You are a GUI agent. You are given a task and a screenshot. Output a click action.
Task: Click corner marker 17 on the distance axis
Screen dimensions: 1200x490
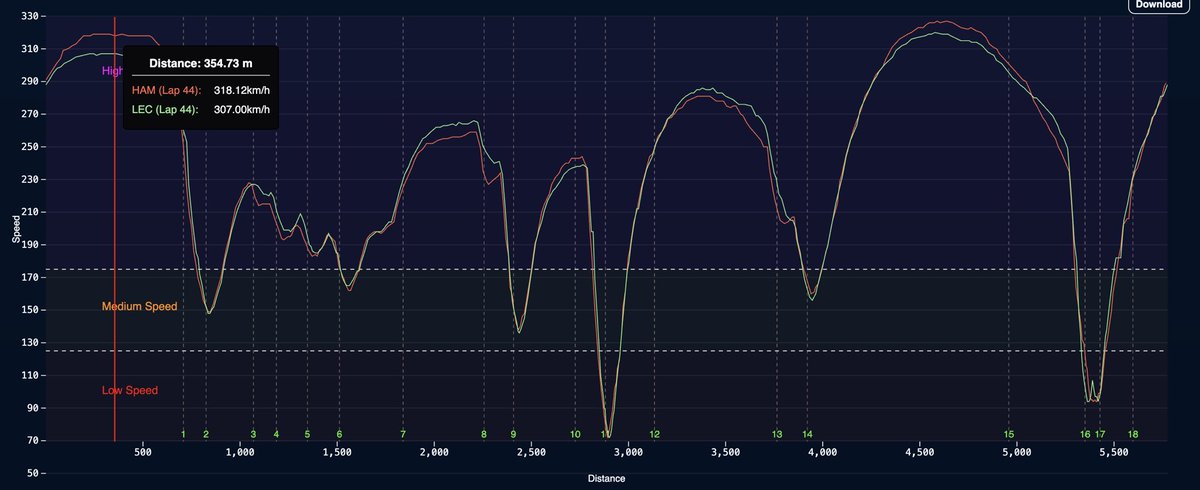[x=1100, y=435]
